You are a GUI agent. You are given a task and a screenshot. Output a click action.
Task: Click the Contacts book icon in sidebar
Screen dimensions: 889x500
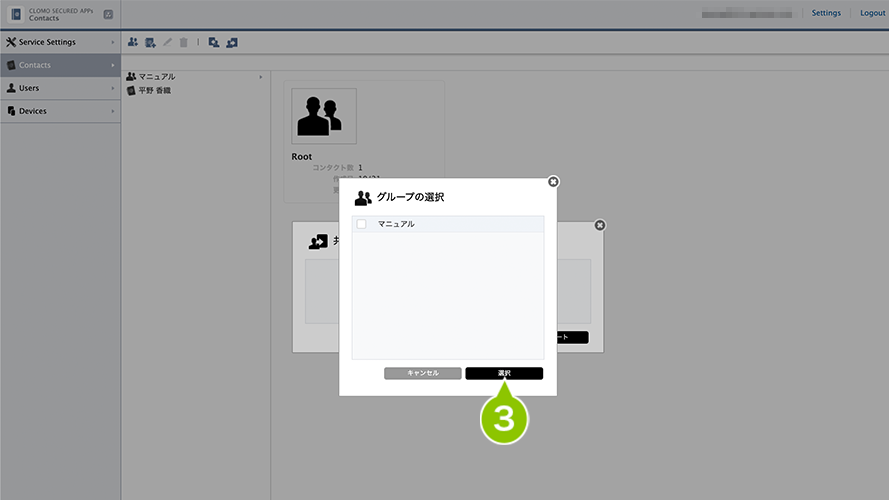click(x=11, y=65)
